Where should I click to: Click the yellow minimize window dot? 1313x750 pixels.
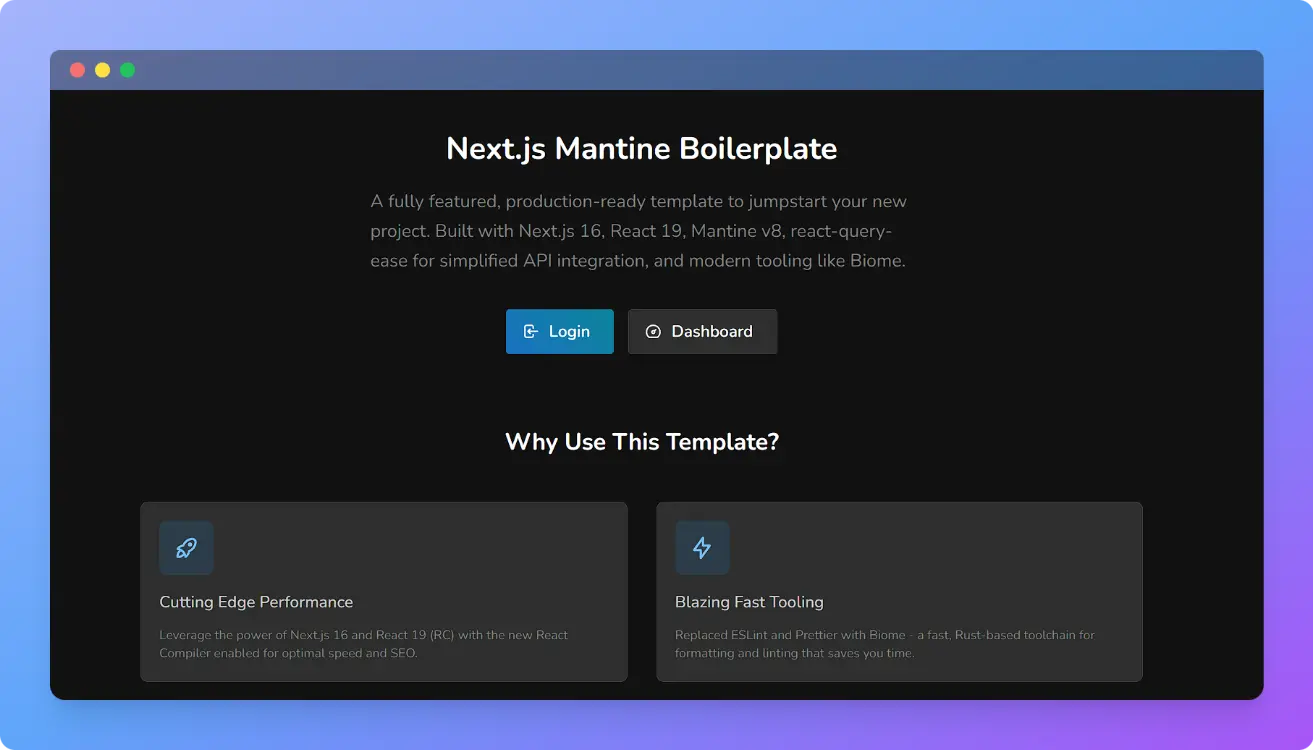tap(102, 70)
